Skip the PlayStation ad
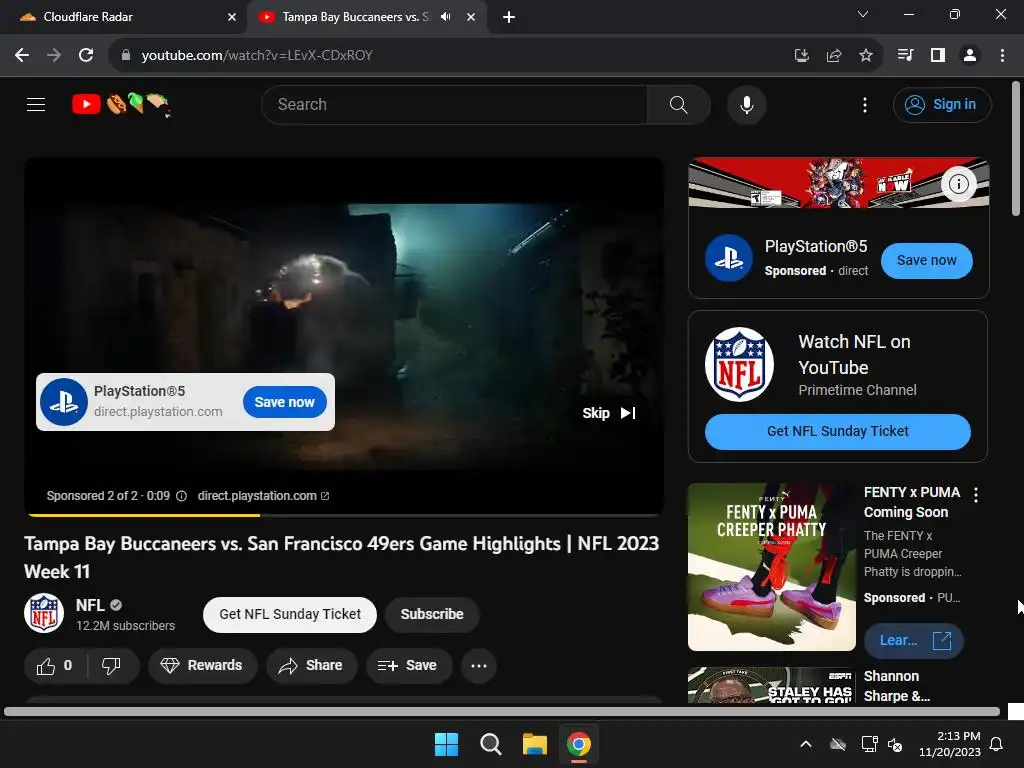This screenshot has width=1024, height=768. pos(609,413)
